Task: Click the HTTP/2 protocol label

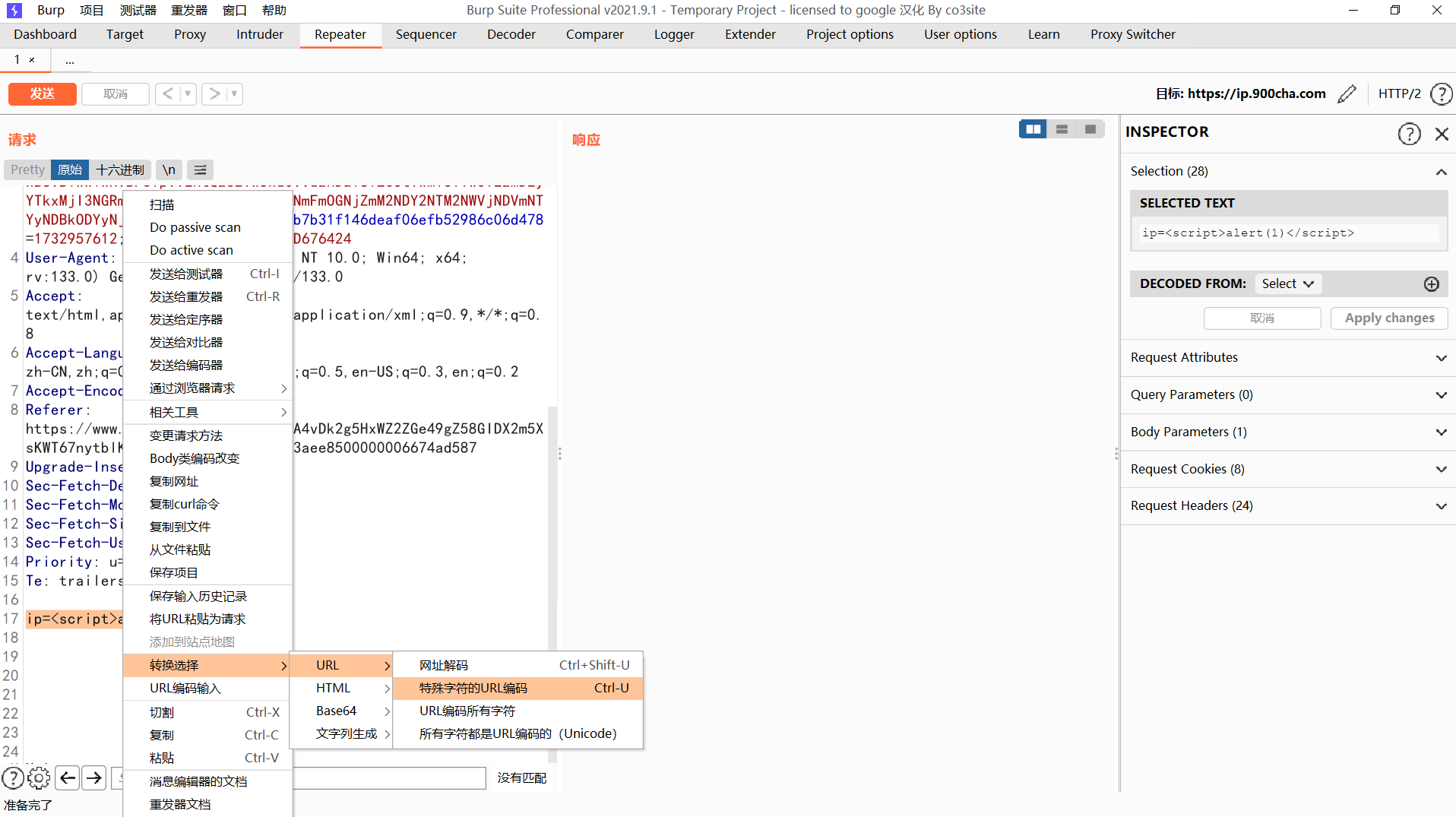Action: pos(1399,93)
